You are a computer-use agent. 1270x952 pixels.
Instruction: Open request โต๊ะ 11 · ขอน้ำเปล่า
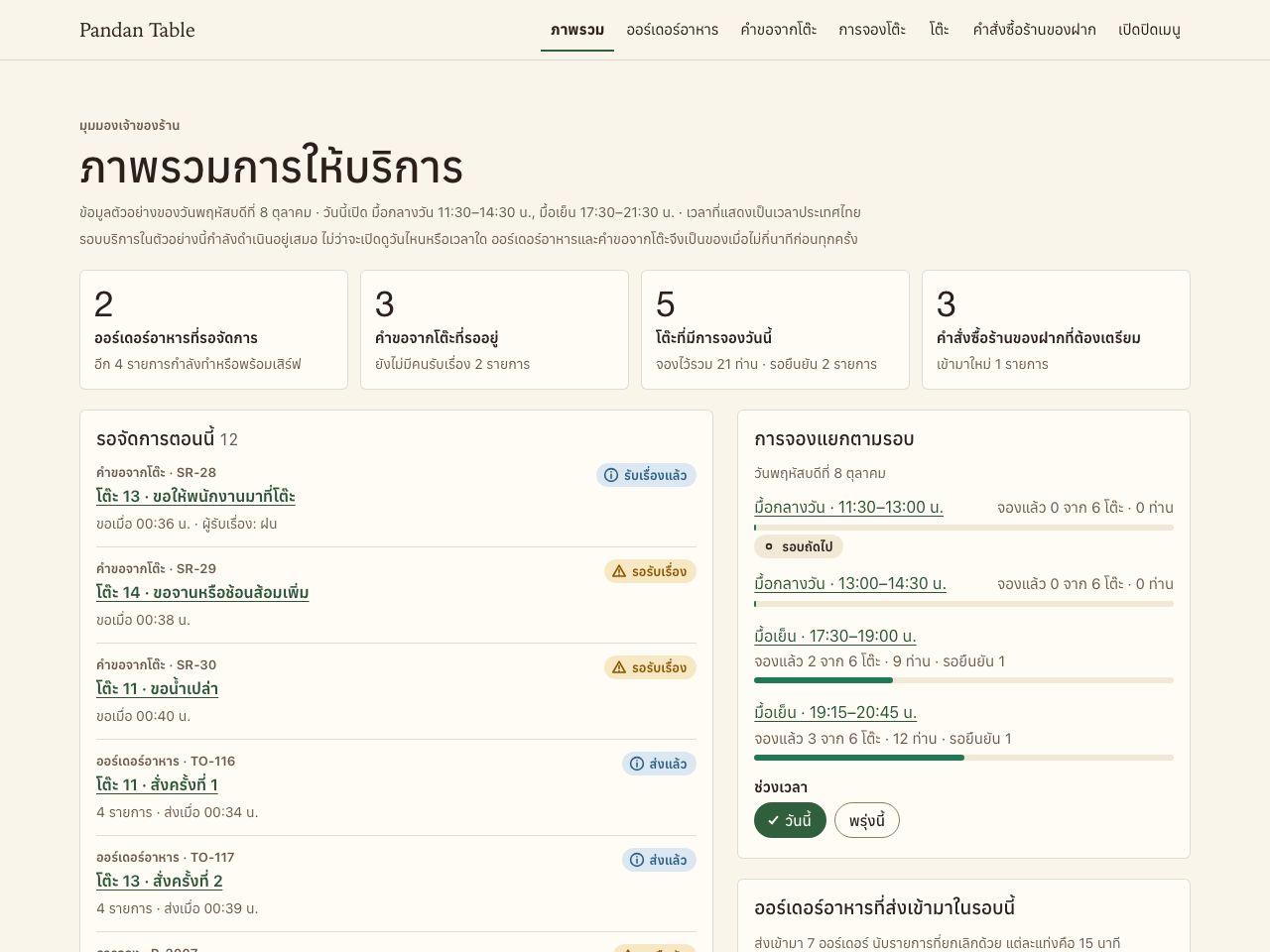157,689
